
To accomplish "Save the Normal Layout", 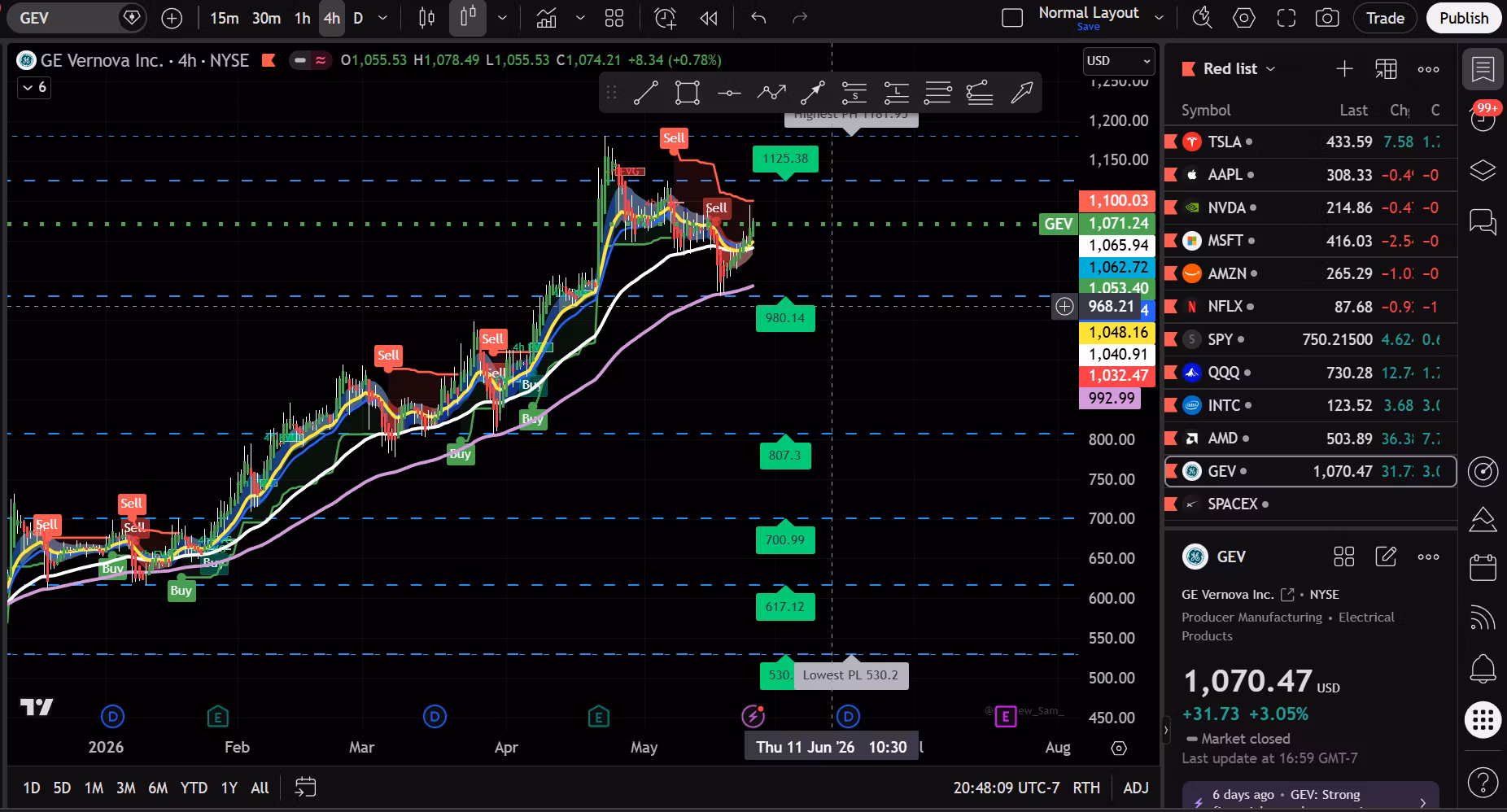I will coord(1088,27).
